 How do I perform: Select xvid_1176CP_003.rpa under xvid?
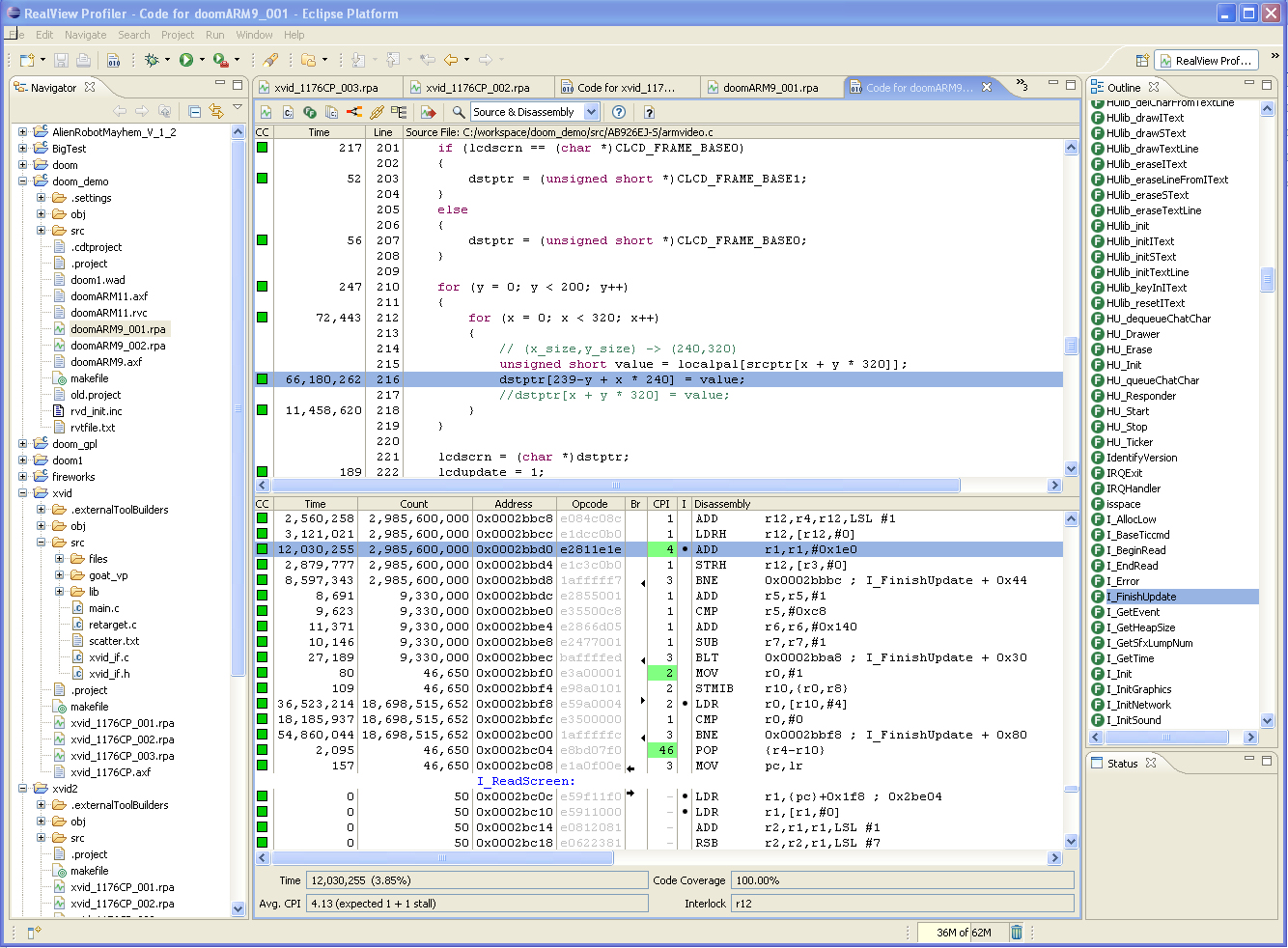tap(122, 756)
